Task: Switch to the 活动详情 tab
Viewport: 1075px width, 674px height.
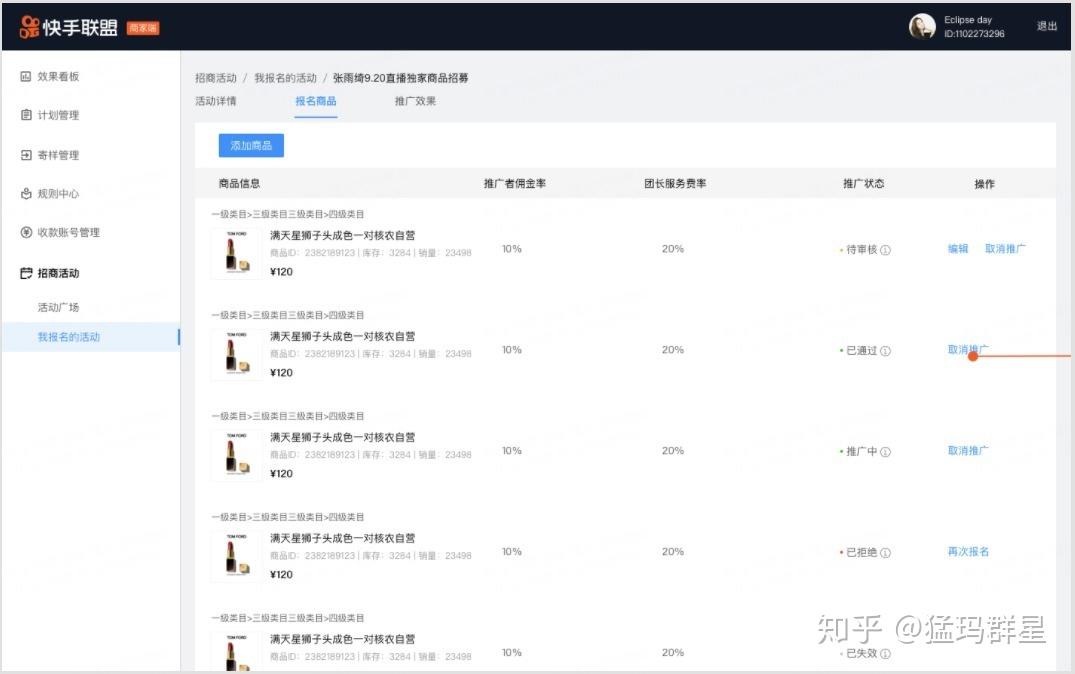Action: click(215, 101)
